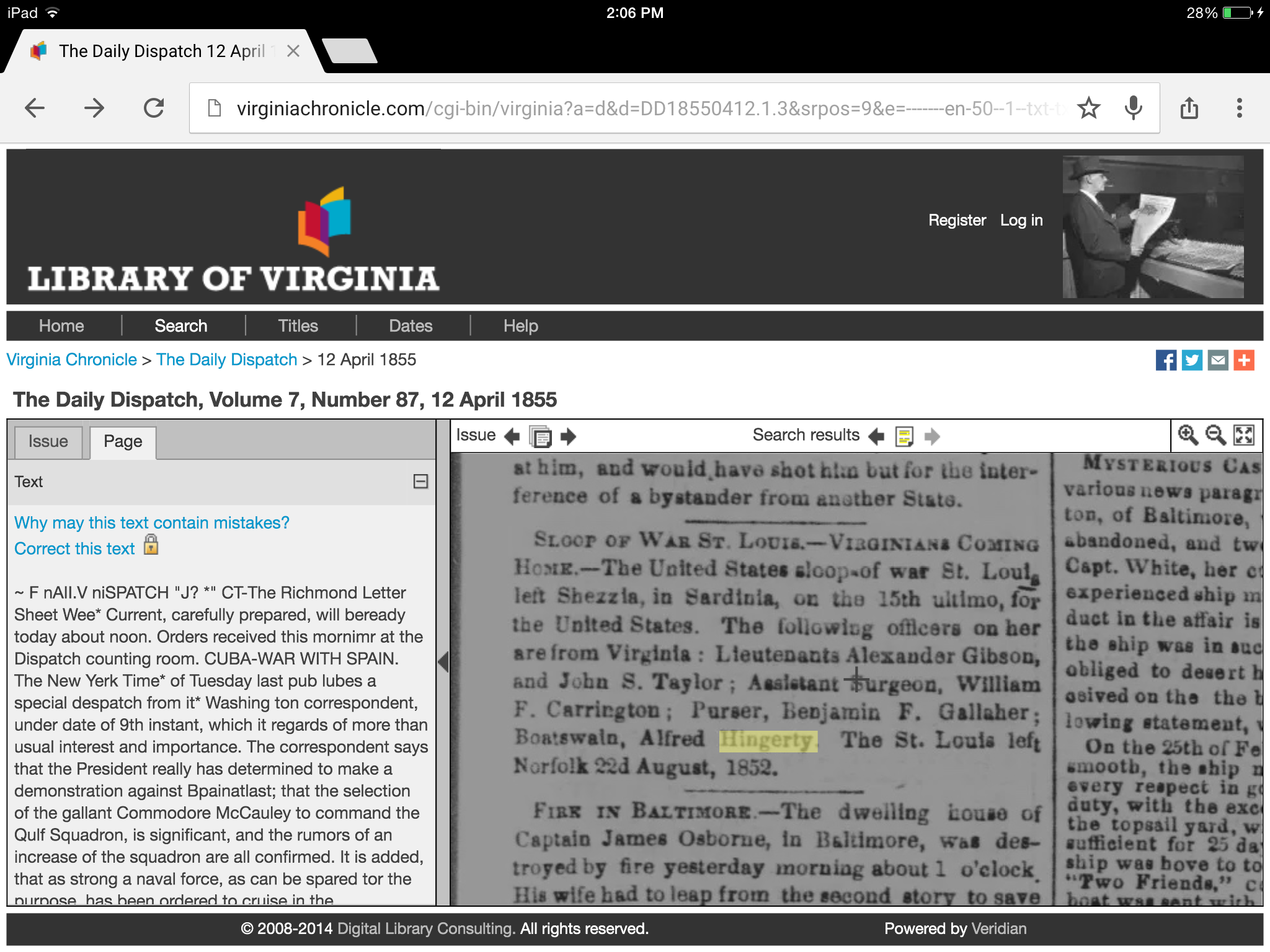Zoom out of the newspaper page

1215,435
